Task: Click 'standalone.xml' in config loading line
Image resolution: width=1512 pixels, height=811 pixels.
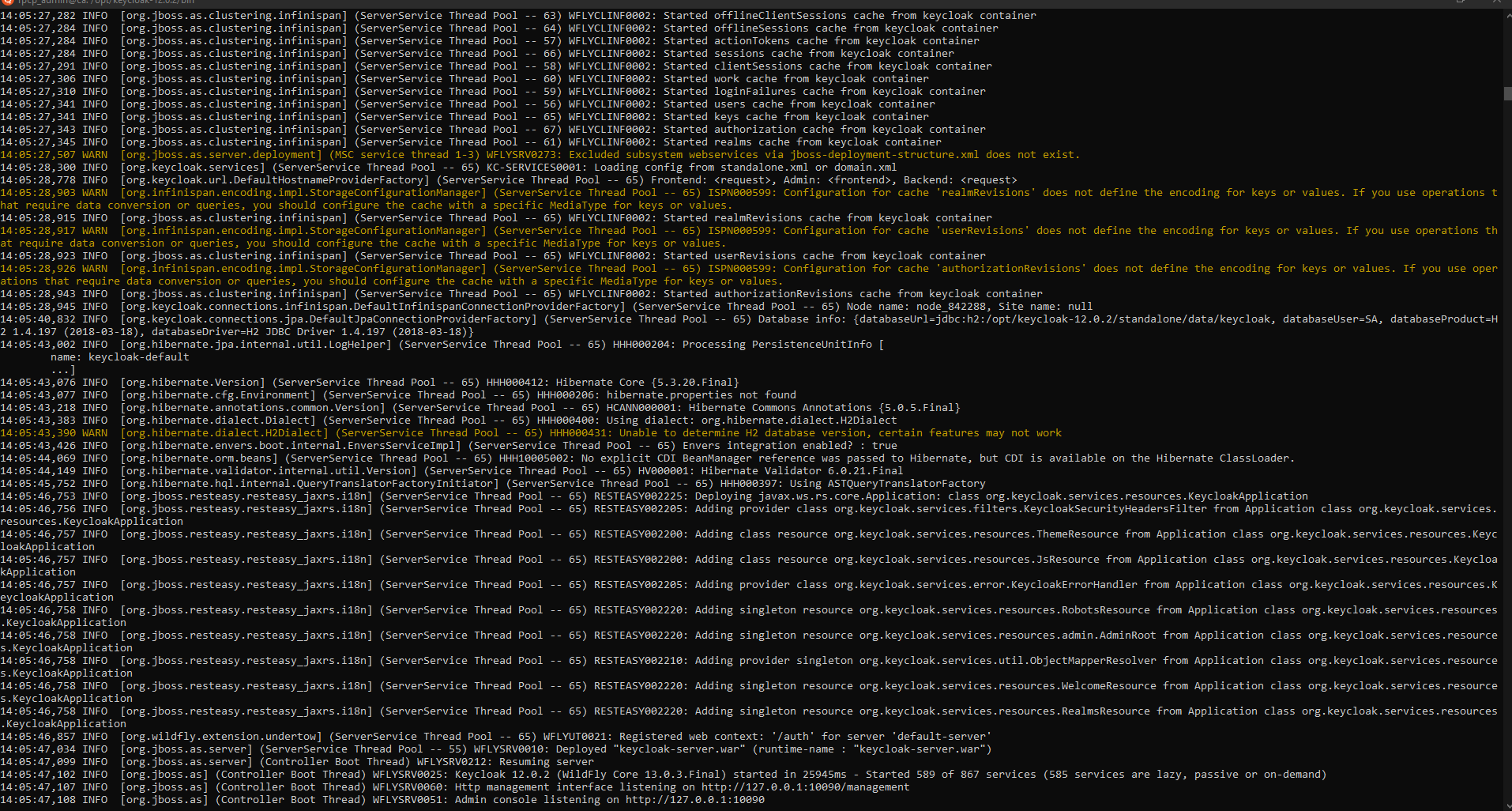Action: point(765,167)
